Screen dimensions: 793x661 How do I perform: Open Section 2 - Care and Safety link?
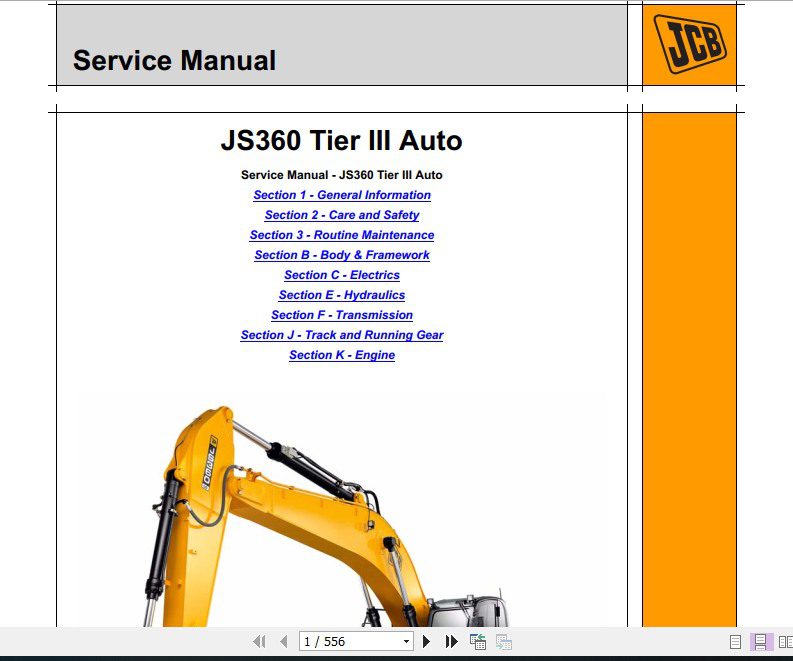[x=342, y=215]
